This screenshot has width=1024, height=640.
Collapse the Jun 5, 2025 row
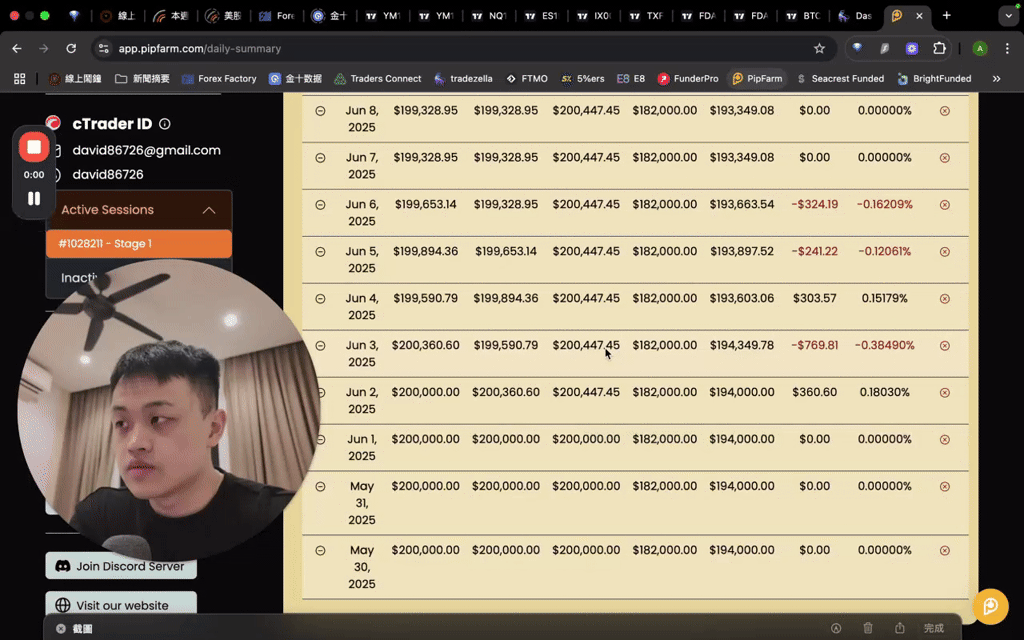[320, 252]
